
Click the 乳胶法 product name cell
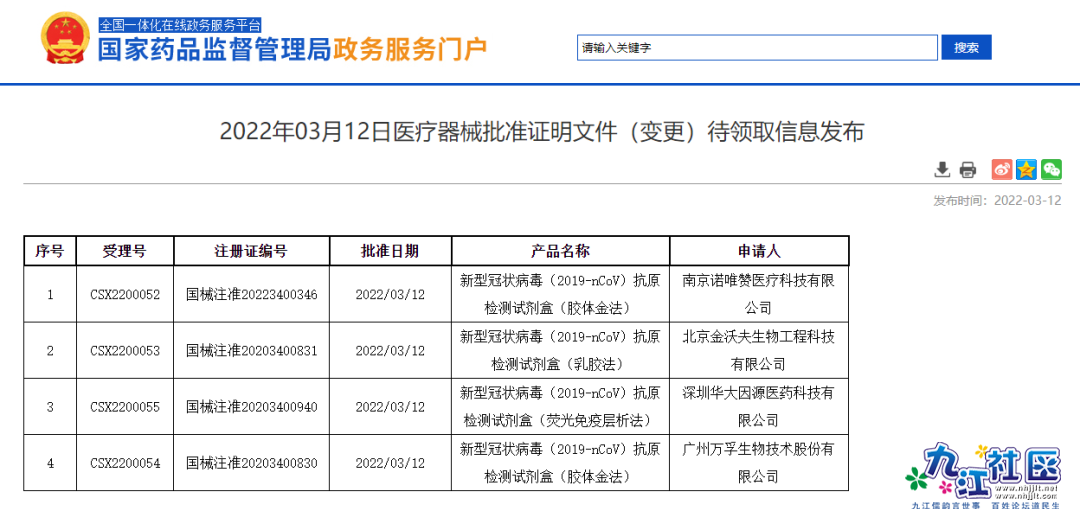pyautogui.click(x=560, y=350)
